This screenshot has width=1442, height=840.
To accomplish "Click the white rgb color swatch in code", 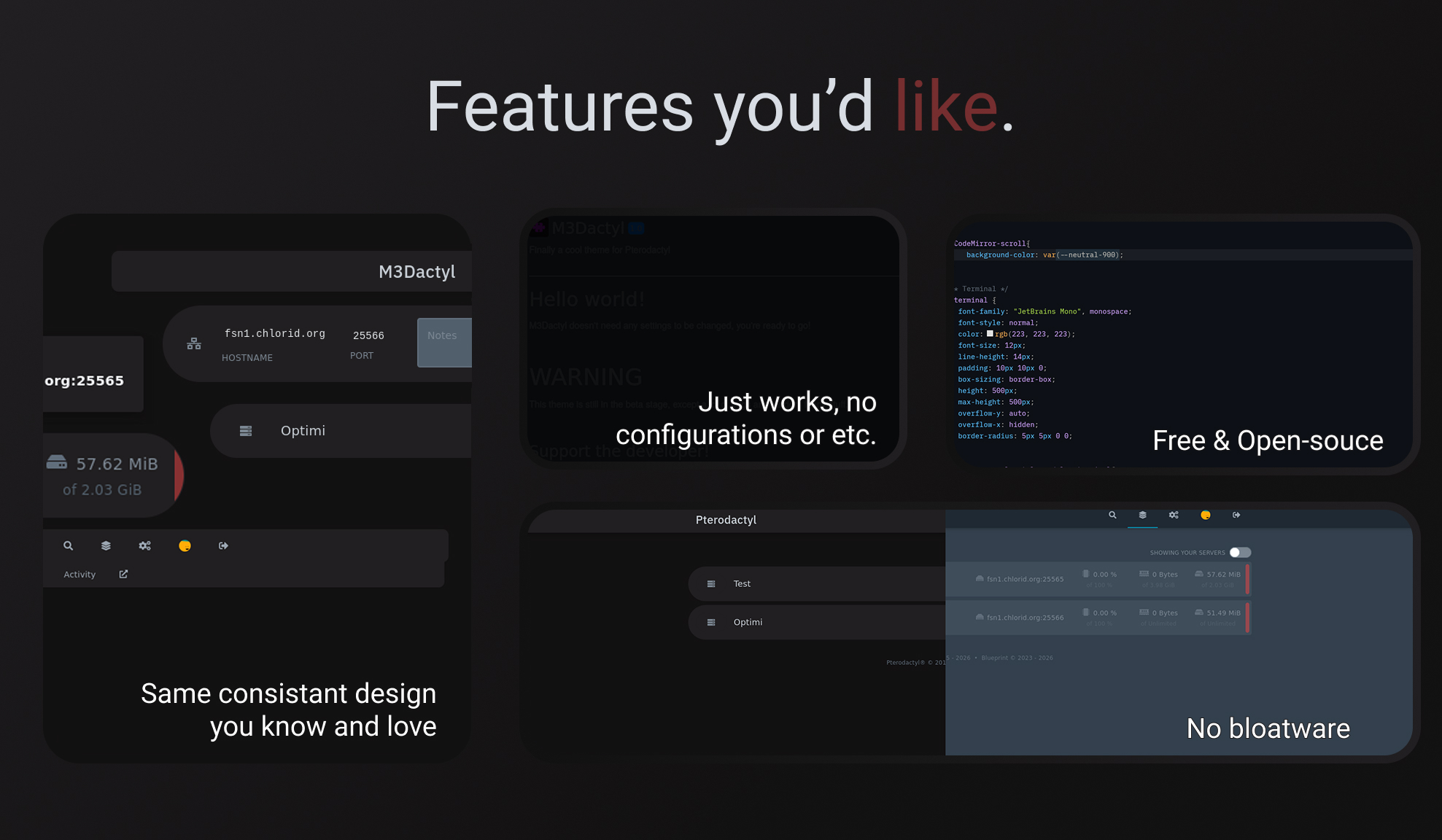I will (x=990, y=333).
